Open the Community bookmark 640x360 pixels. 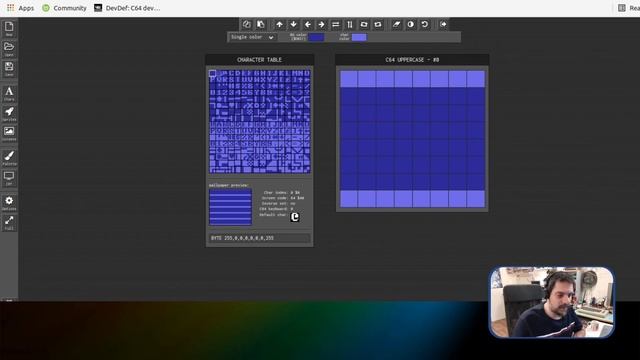(64, 8)
